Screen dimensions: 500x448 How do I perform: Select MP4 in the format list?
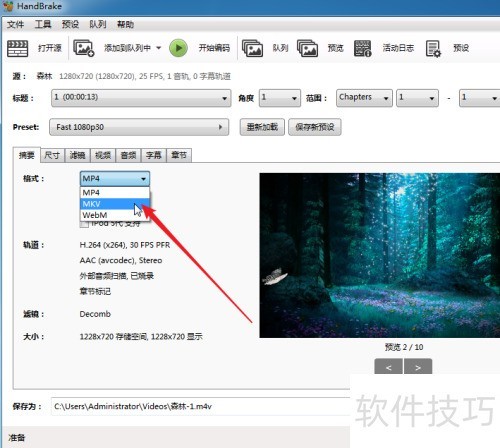click(115, 192)
